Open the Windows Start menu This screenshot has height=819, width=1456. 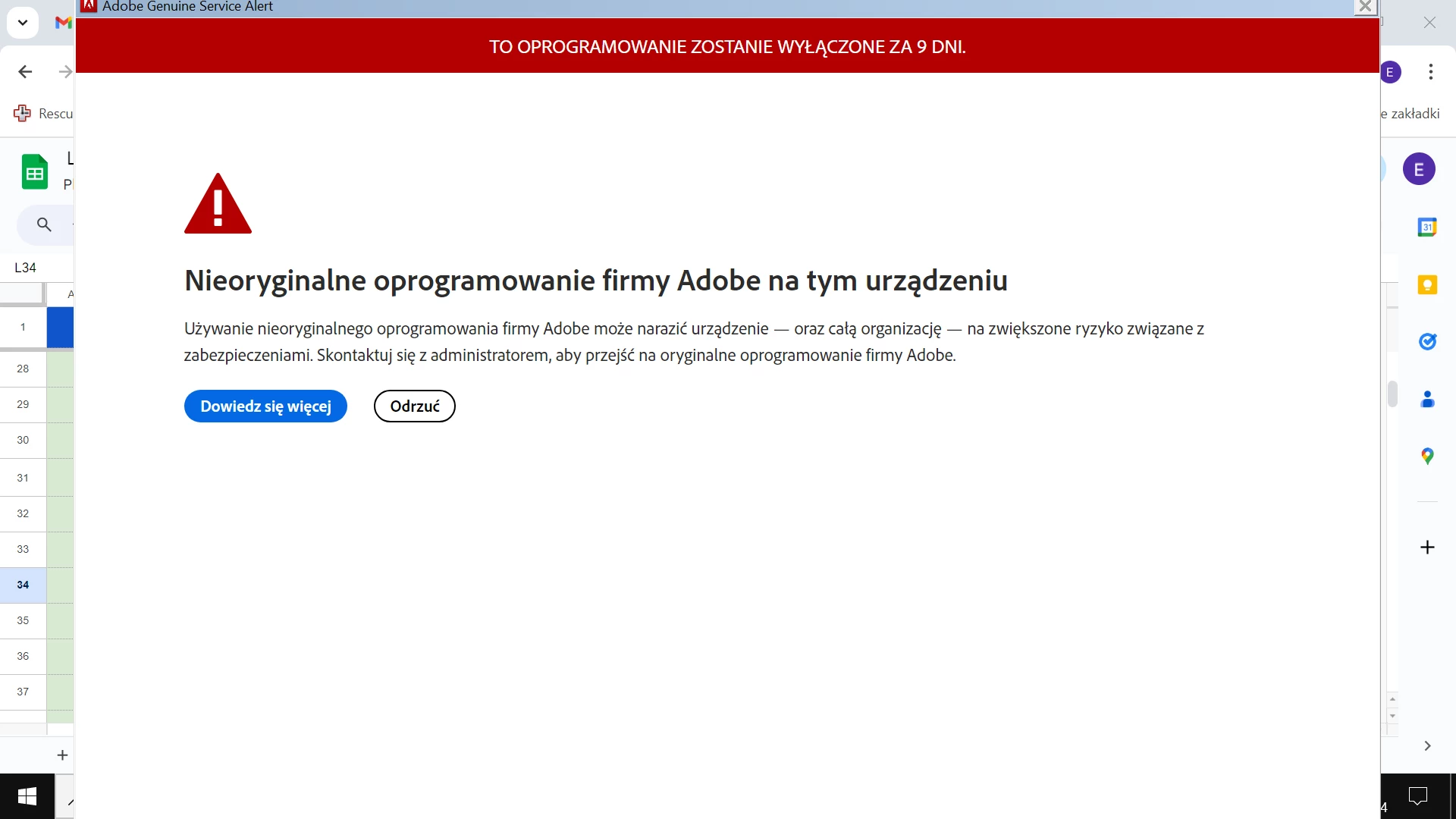click(x=27, y=796)
